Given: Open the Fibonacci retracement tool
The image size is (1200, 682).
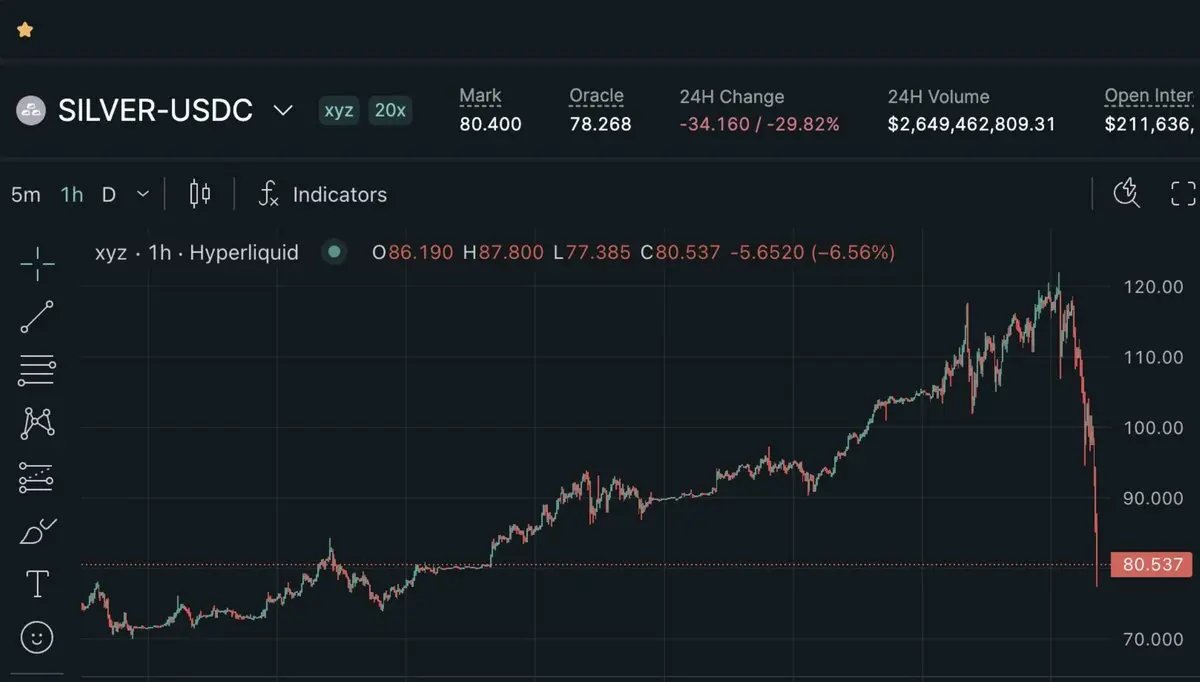Looking at the screenshot, I should pos(37,370).
